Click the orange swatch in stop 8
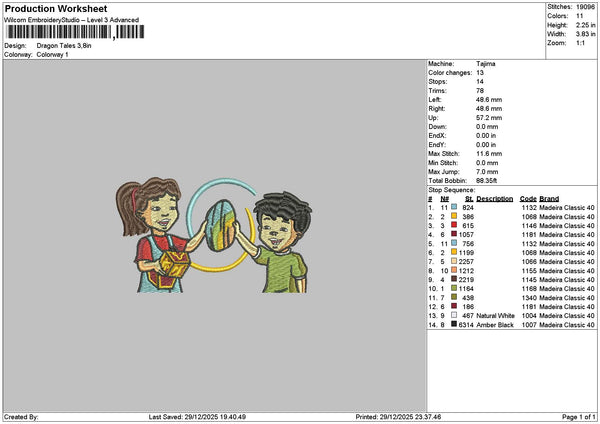Screen dimensions: 600x424 coord(454,270)
